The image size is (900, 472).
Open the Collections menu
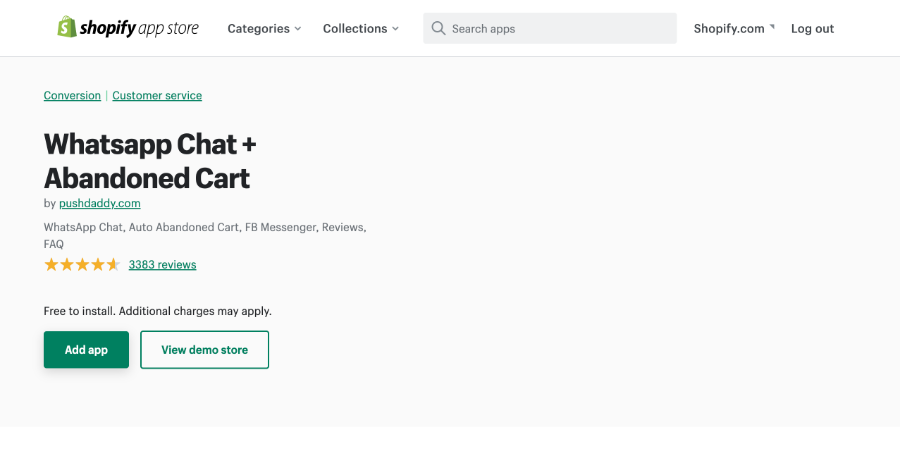[355, 29]
